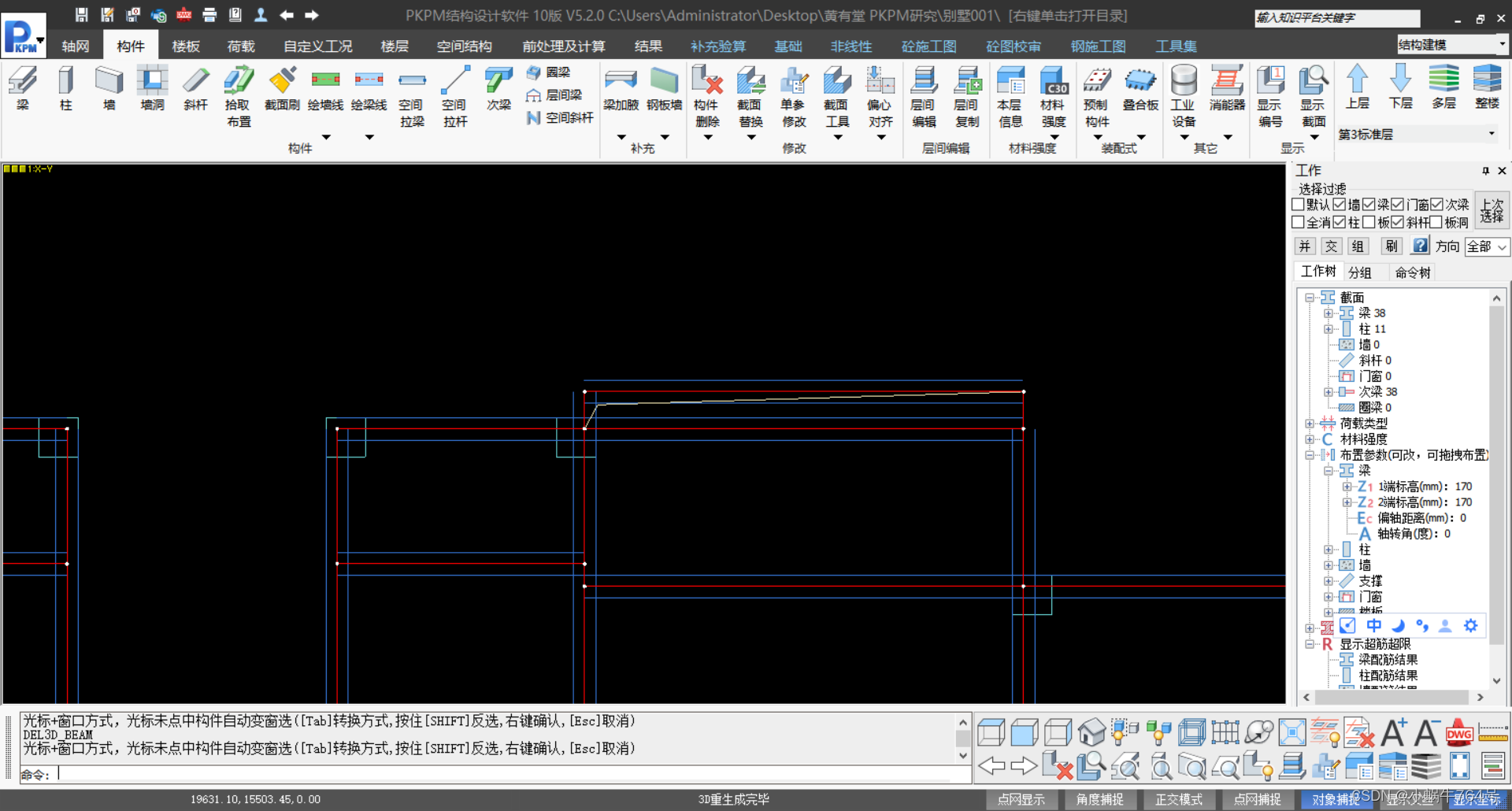The image size is (1512, 811).
Task: Click the home view house icon
Action: [1091, 733]
